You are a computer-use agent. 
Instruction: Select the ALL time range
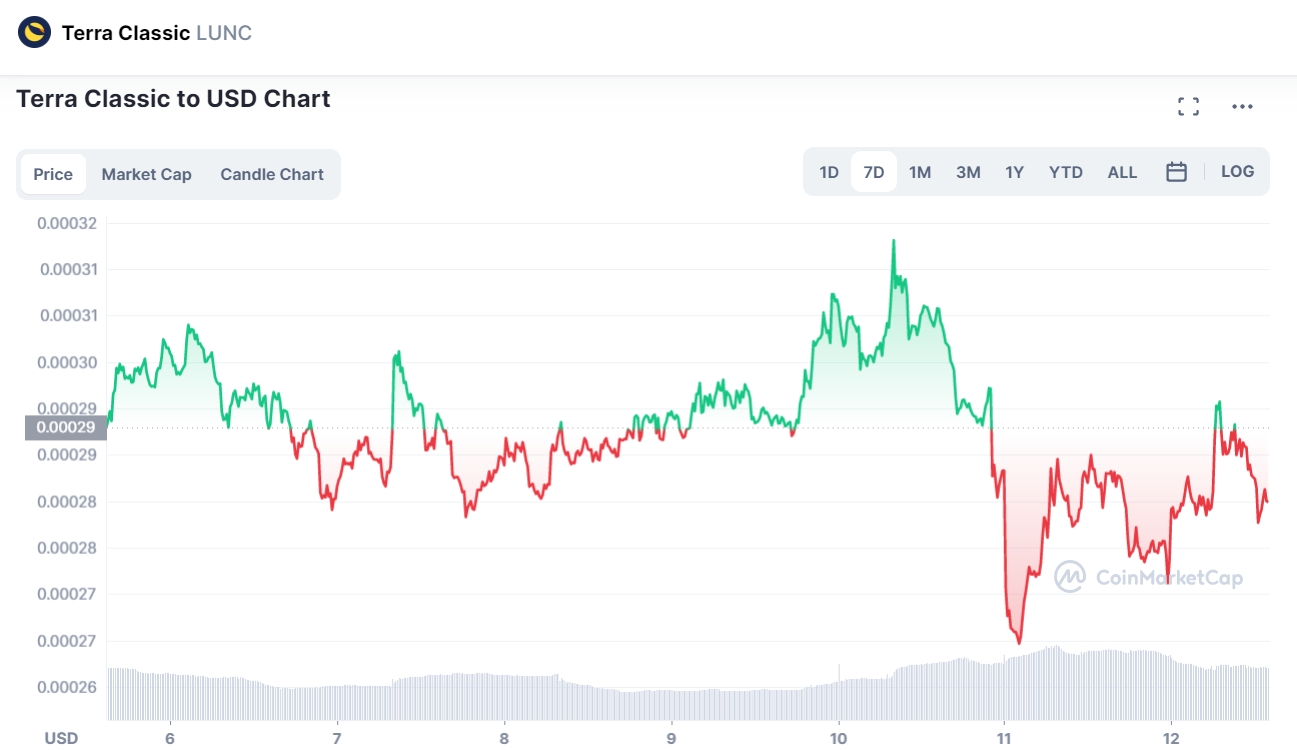1122,172
